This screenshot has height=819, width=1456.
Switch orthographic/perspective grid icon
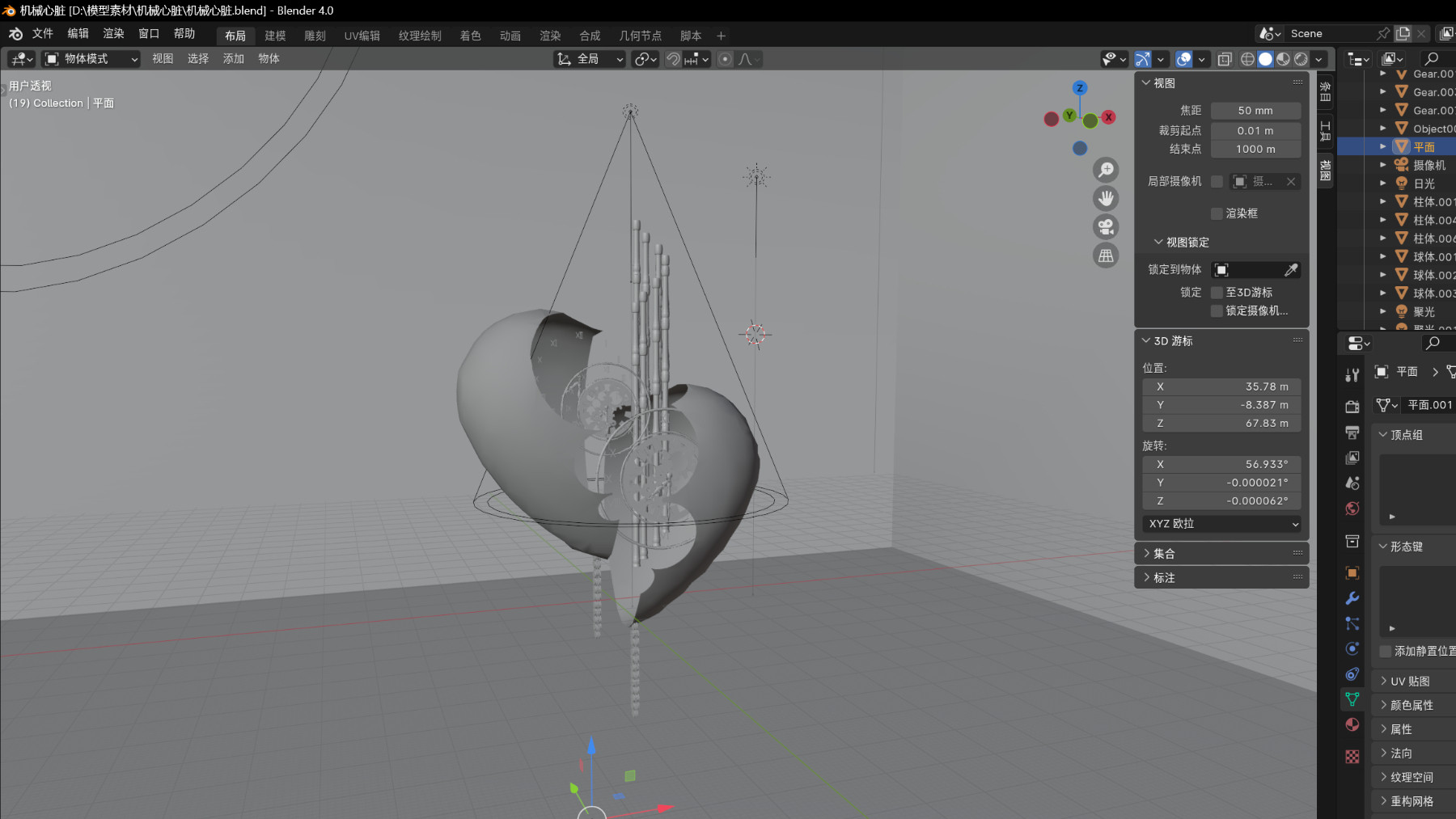1106,255
